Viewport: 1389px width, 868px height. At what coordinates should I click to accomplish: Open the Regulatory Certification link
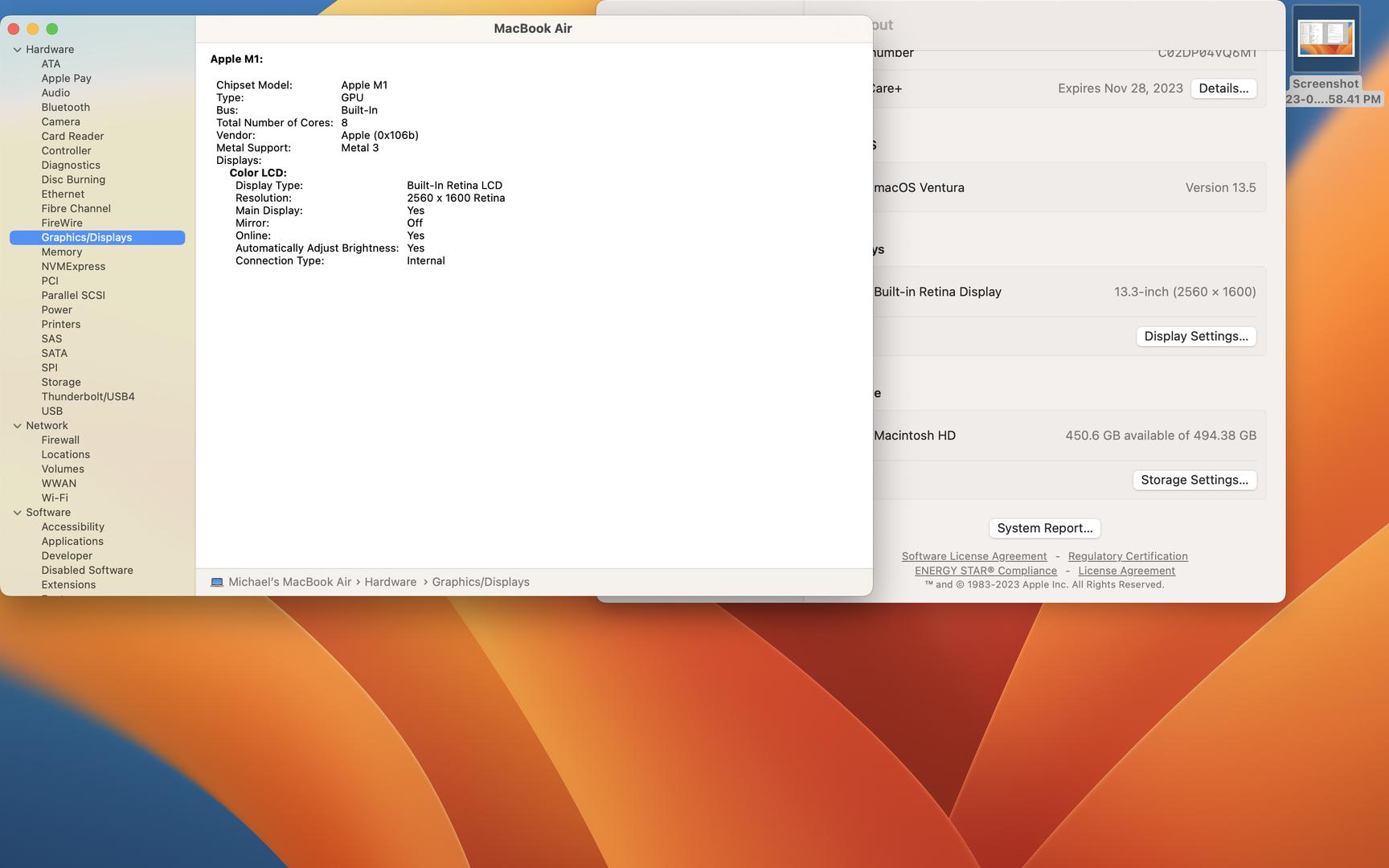coord(1128,556)
